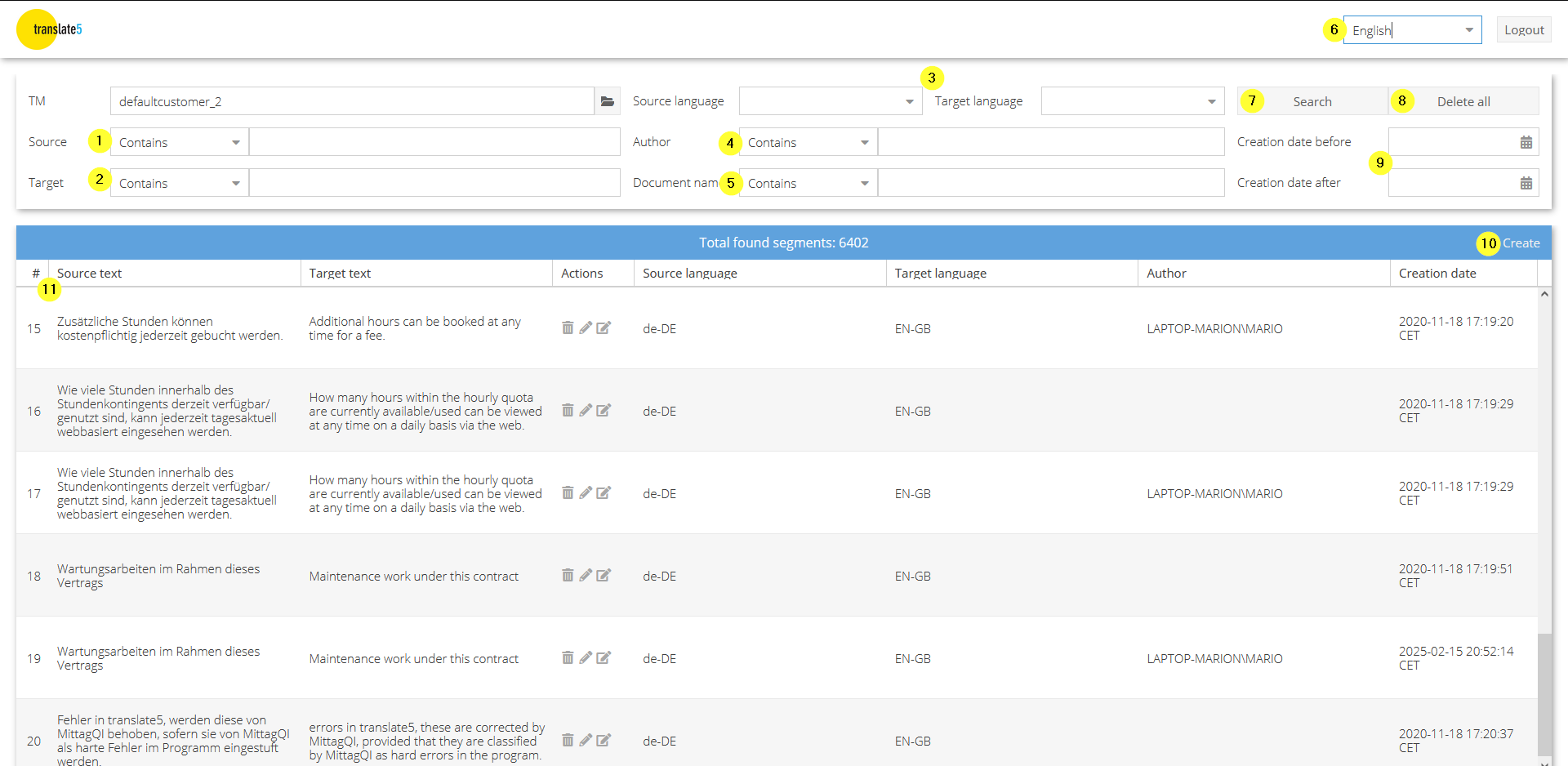The image size is (1568, 766).
Task: Click the translate5 logo
Action: tap(50, 29)
